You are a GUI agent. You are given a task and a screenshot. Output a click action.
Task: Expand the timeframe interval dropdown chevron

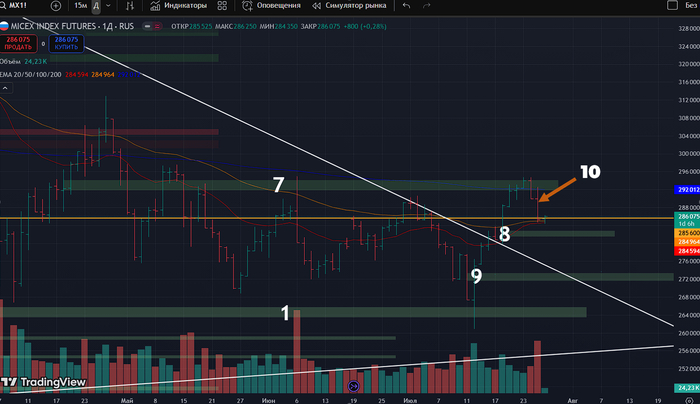109,6
